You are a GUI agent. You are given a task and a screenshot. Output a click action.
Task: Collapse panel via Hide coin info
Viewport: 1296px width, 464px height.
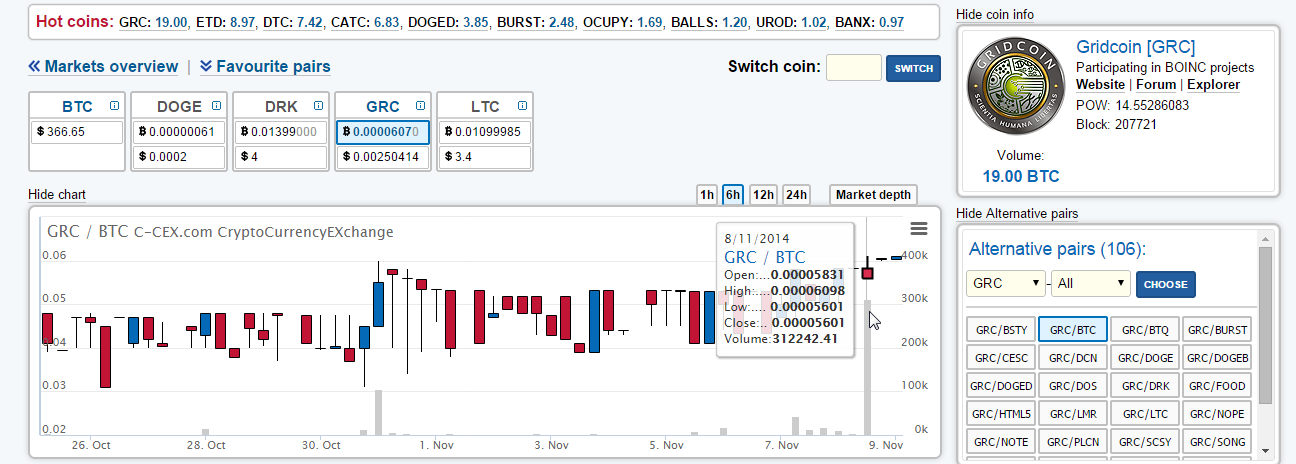[x=995, y=14]
